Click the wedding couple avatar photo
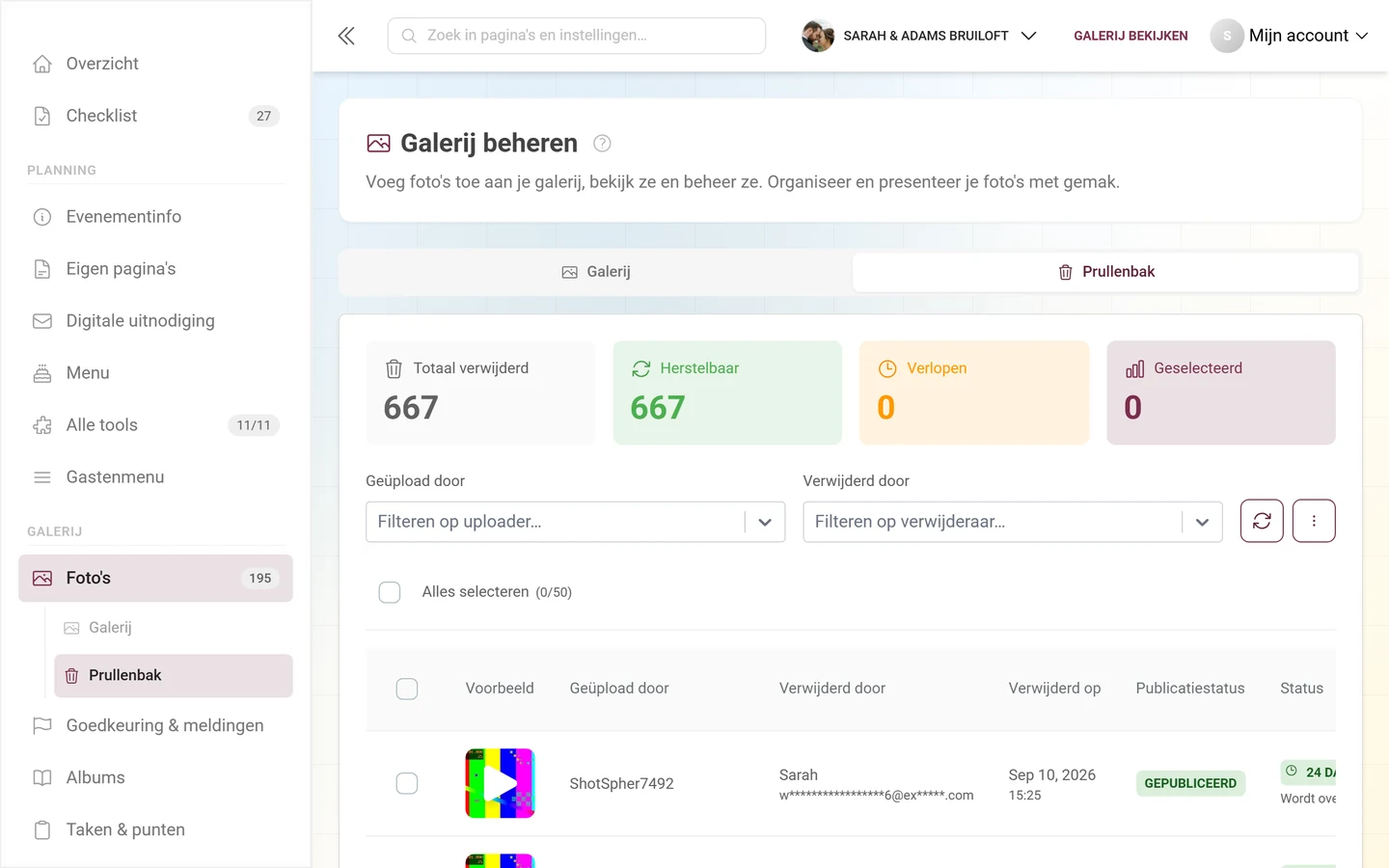Viewport: 1389px width, 868px height. [x=818, y=36]
